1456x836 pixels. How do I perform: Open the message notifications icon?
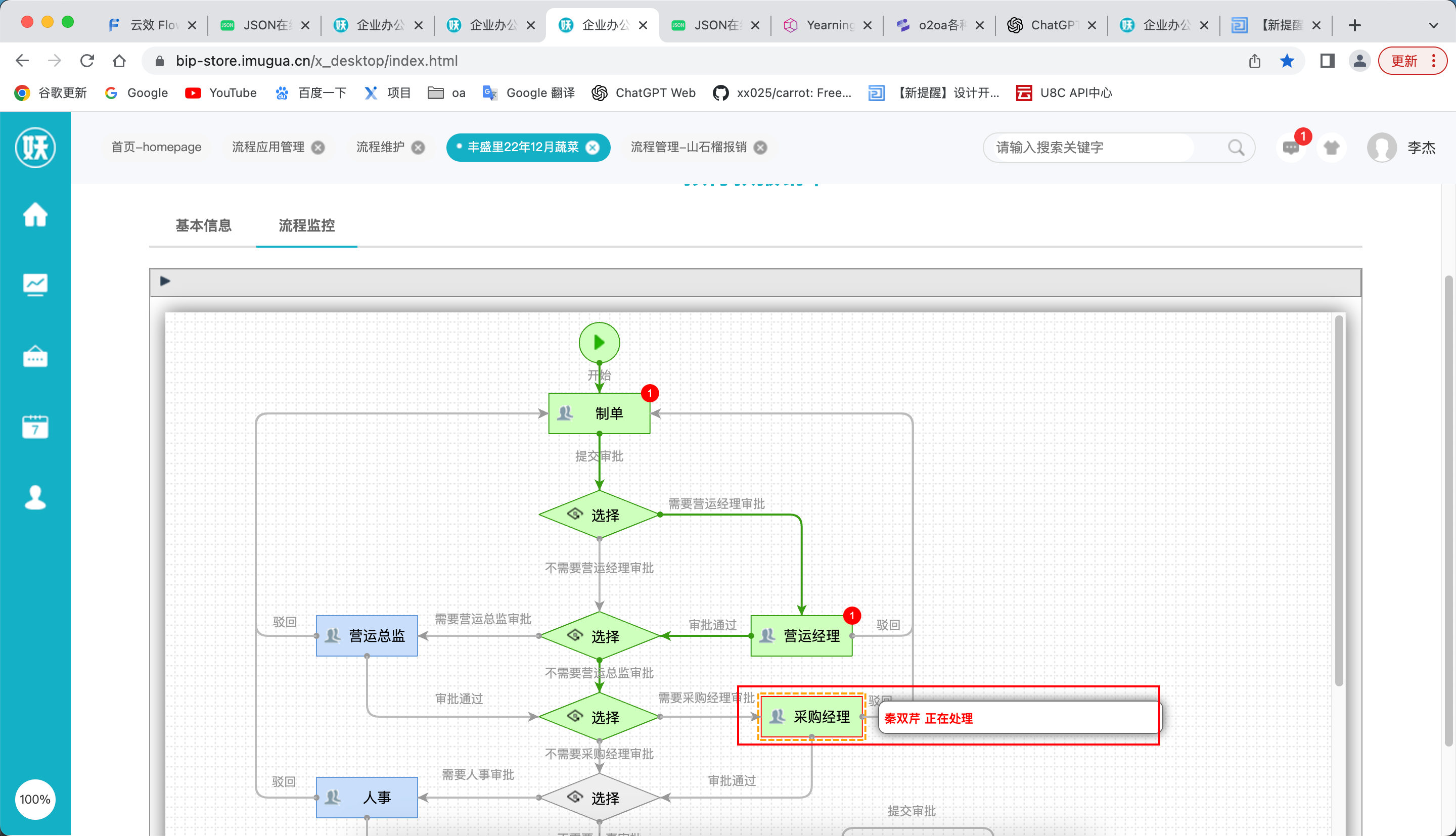(x=1291, y=148)
